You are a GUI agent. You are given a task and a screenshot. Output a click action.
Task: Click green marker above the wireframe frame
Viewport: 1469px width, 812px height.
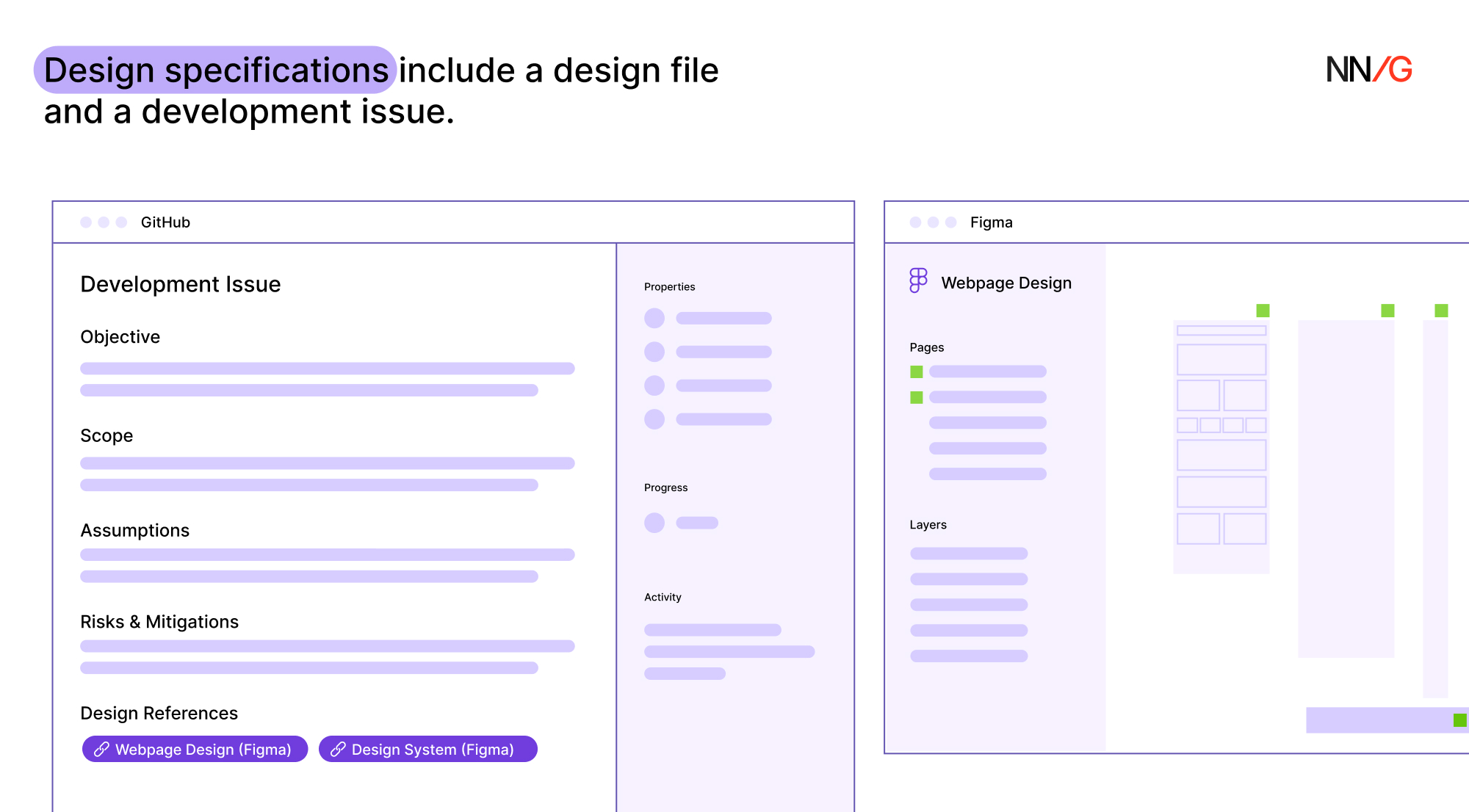(x=1263, y=310)
